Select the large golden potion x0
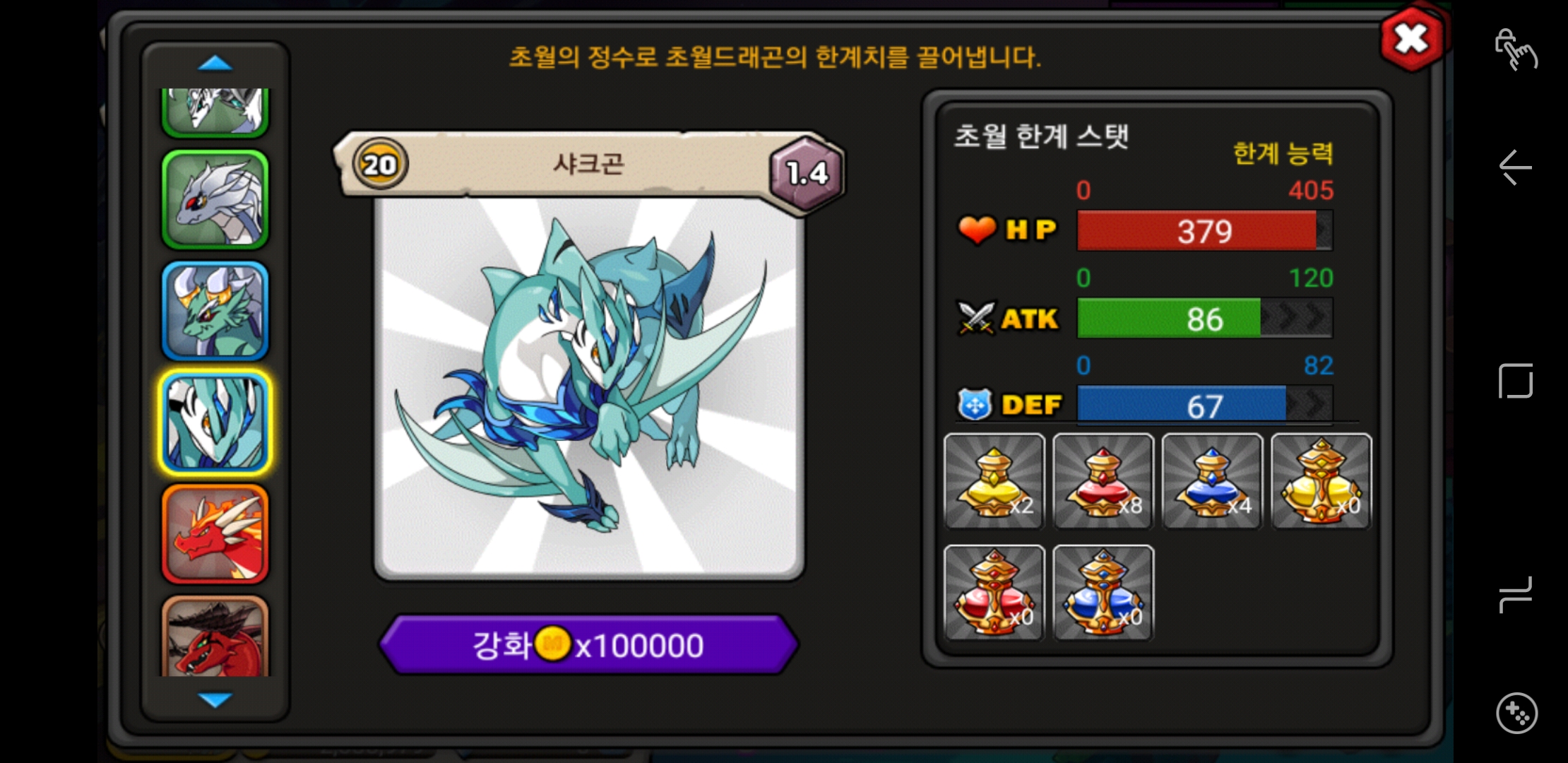The height and width of the screenshot is (763, 1568). click(x=1321, y=482)
